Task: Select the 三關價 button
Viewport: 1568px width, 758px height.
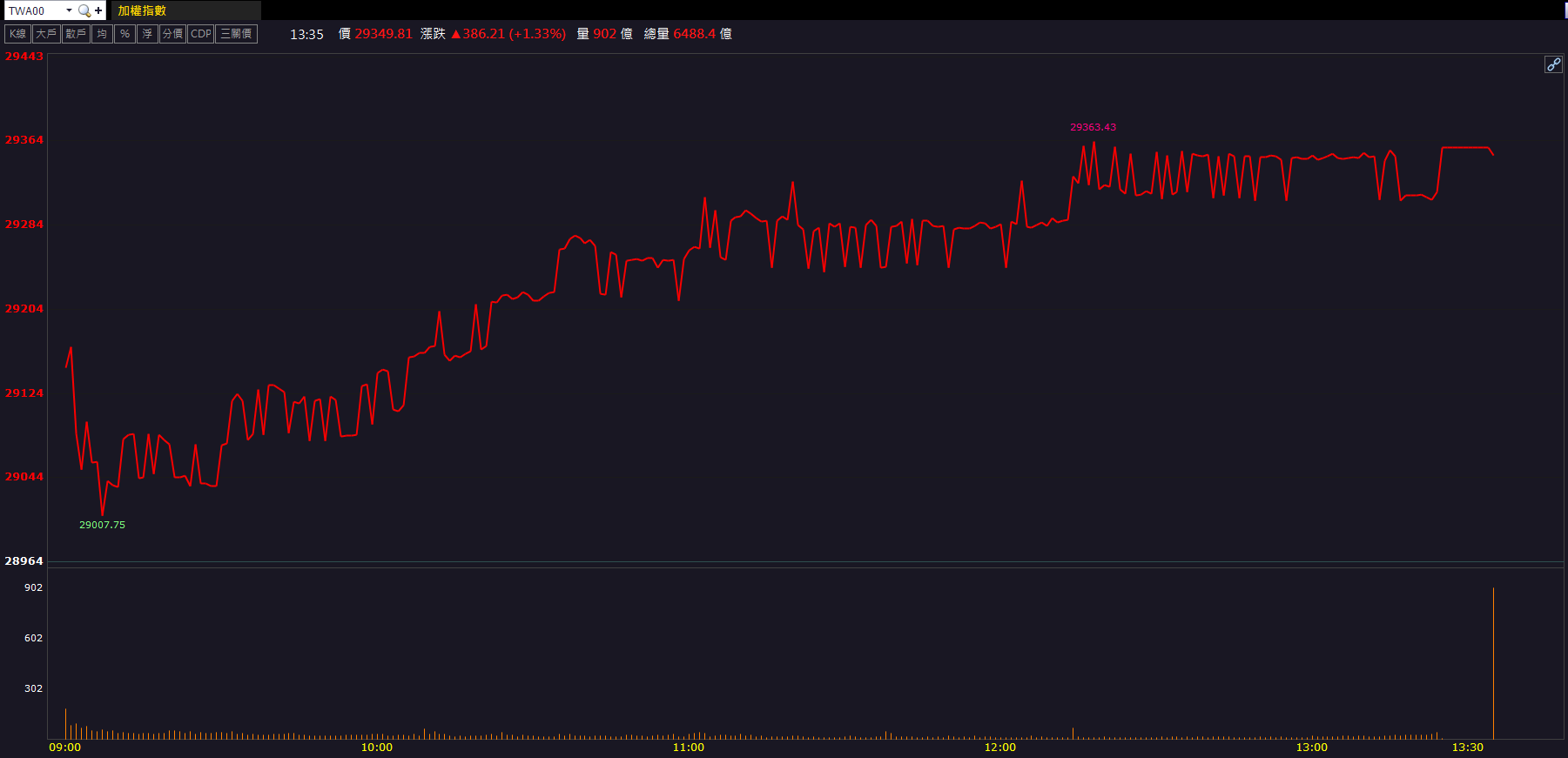Action: click(236, 34)
